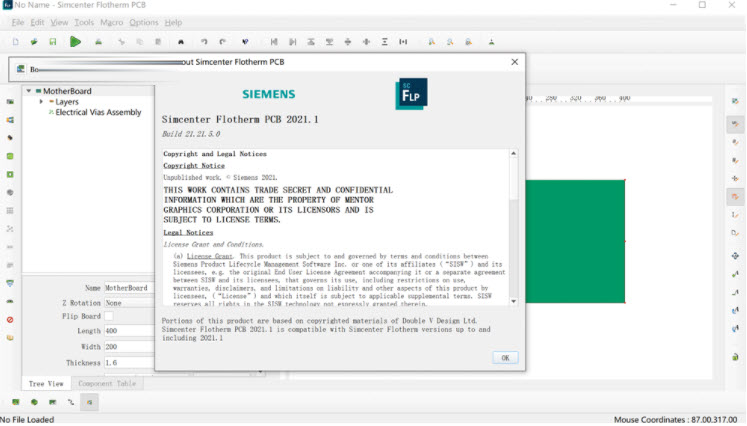
Task: Click the Thickness field showing 1.6
Action: tap(130, 364)
